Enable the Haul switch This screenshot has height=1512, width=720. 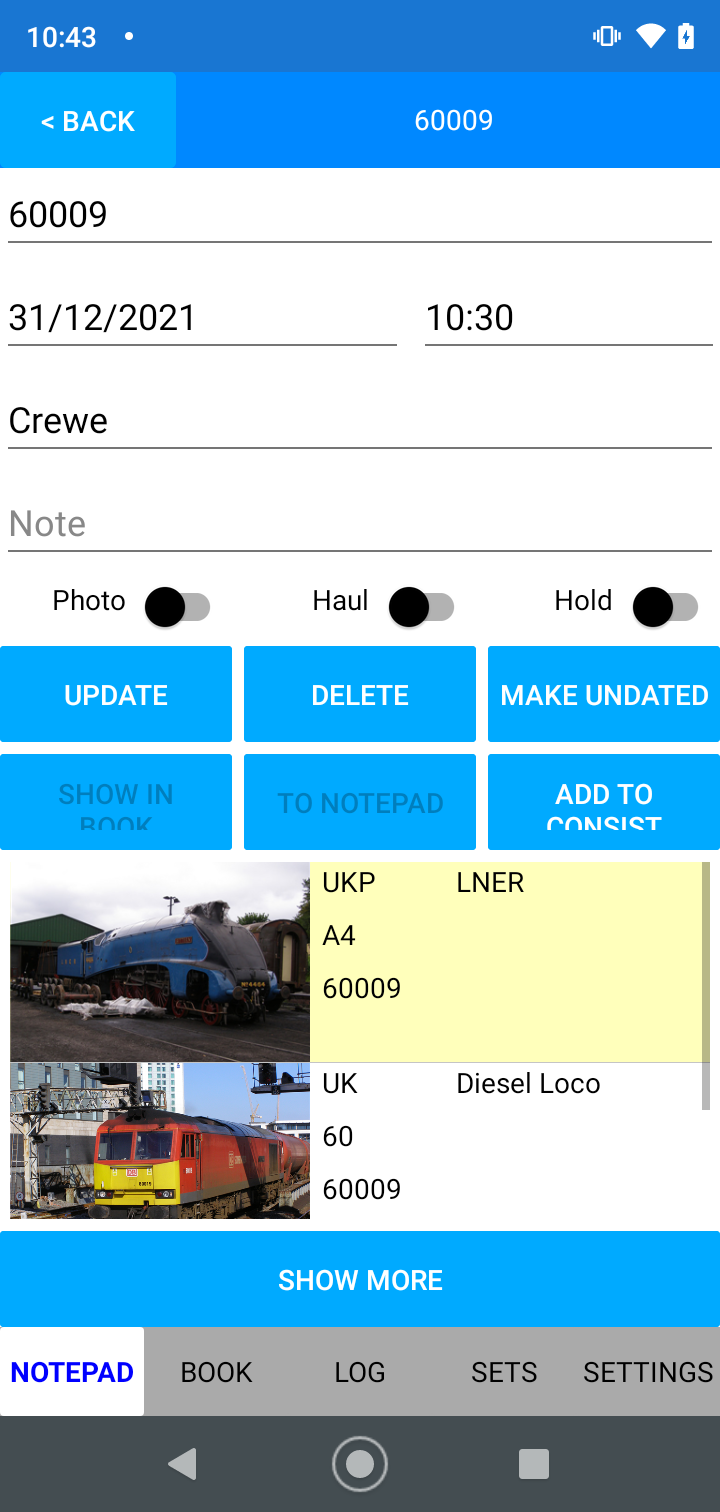(x=421, y=606)
